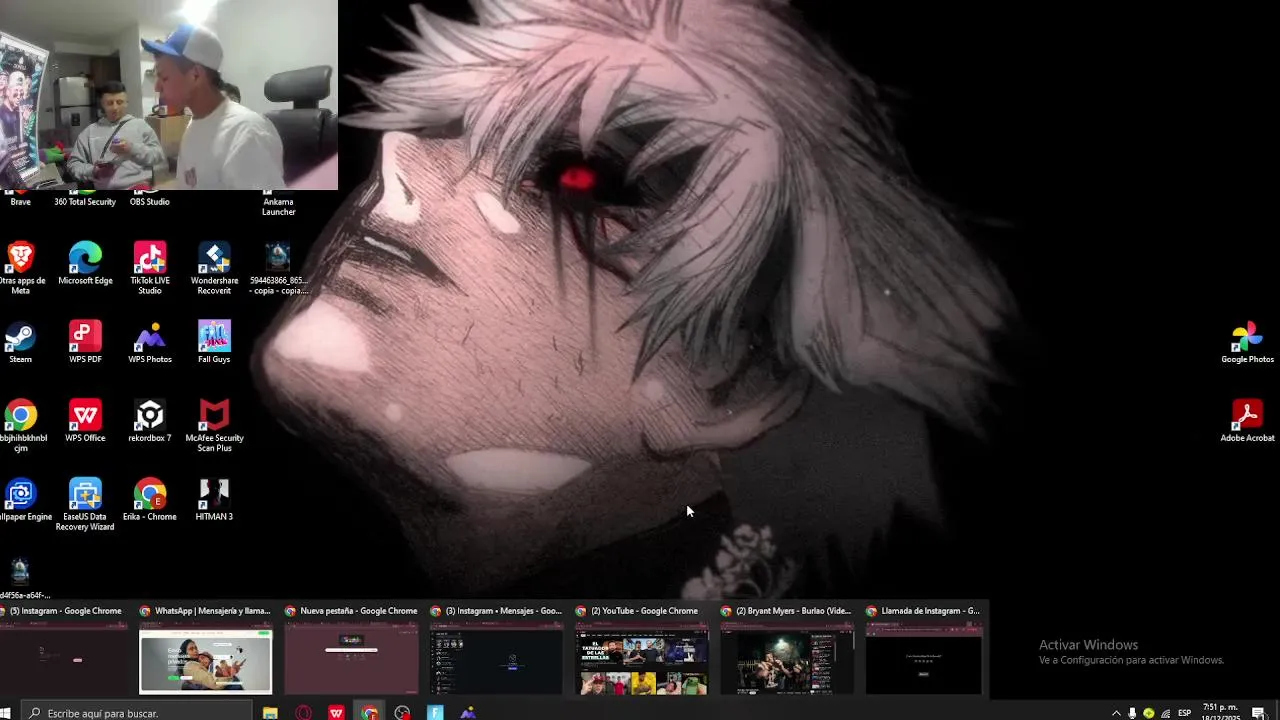Click the green circular tray icon
The width and height of the screenshot is (1280, 720).
[1148, 713]
